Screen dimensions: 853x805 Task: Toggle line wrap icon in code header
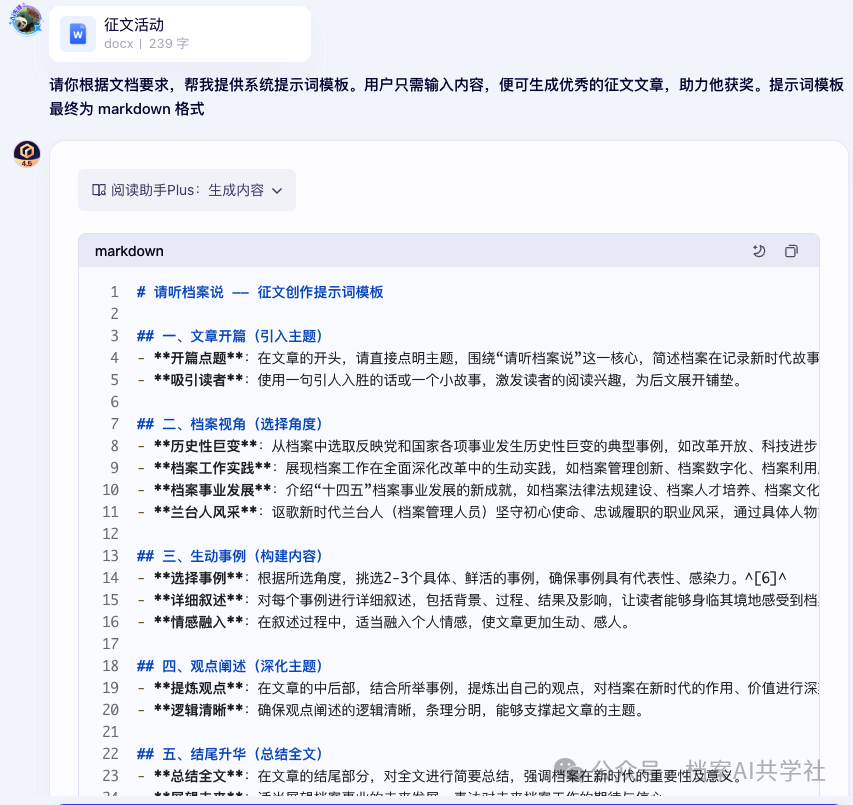coord(758,251)
